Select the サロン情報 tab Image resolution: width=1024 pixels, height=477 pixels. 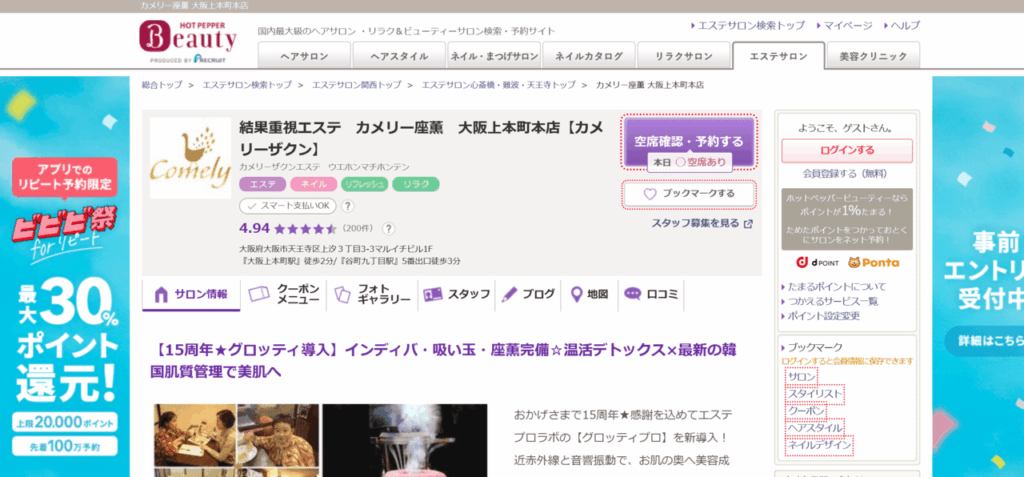pyautogui.click(x=191, y=295)
